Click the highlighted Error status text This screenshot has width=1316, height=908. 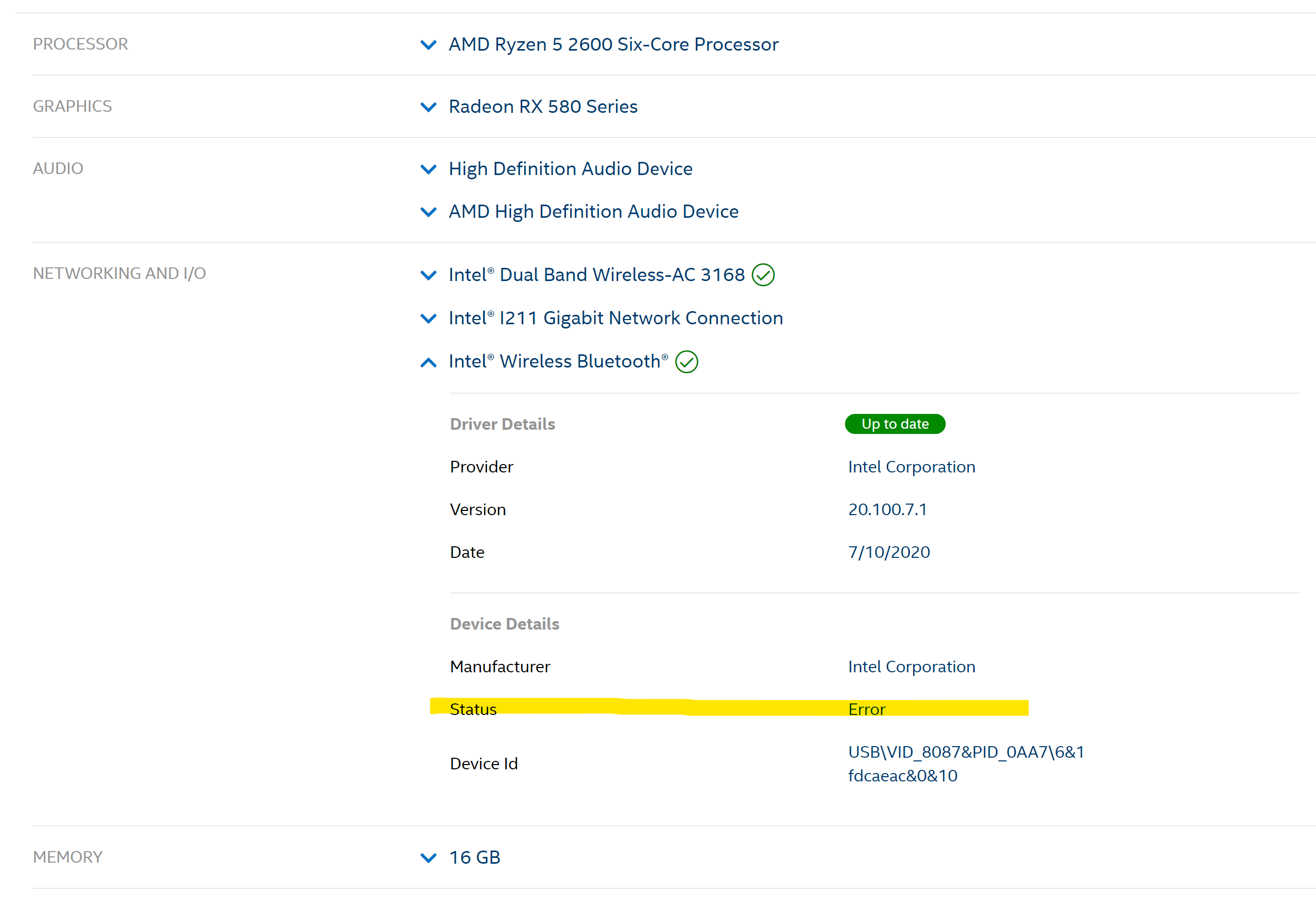866,709
